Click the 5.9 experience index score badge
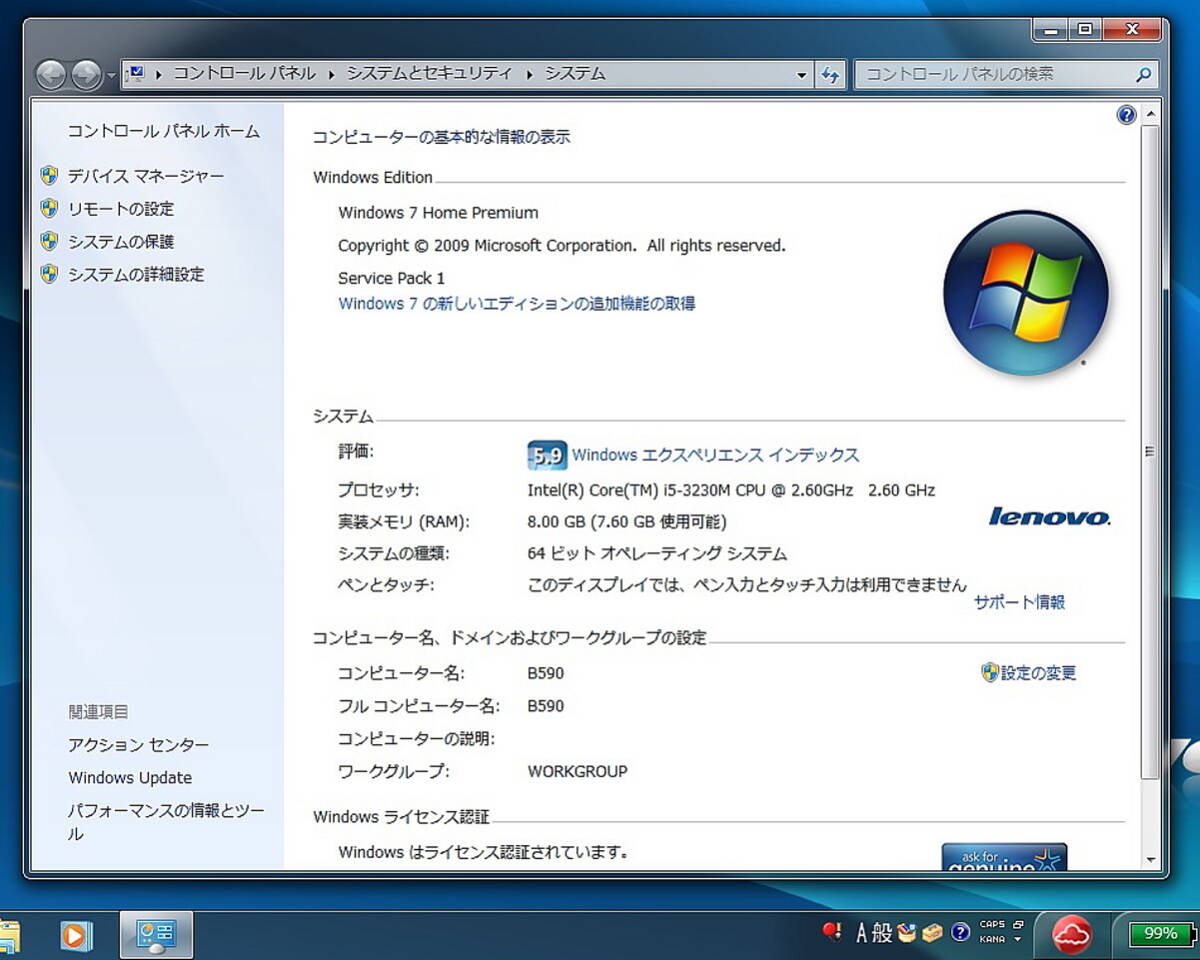This screenshot has height=960, width=1200. [546, 456]
